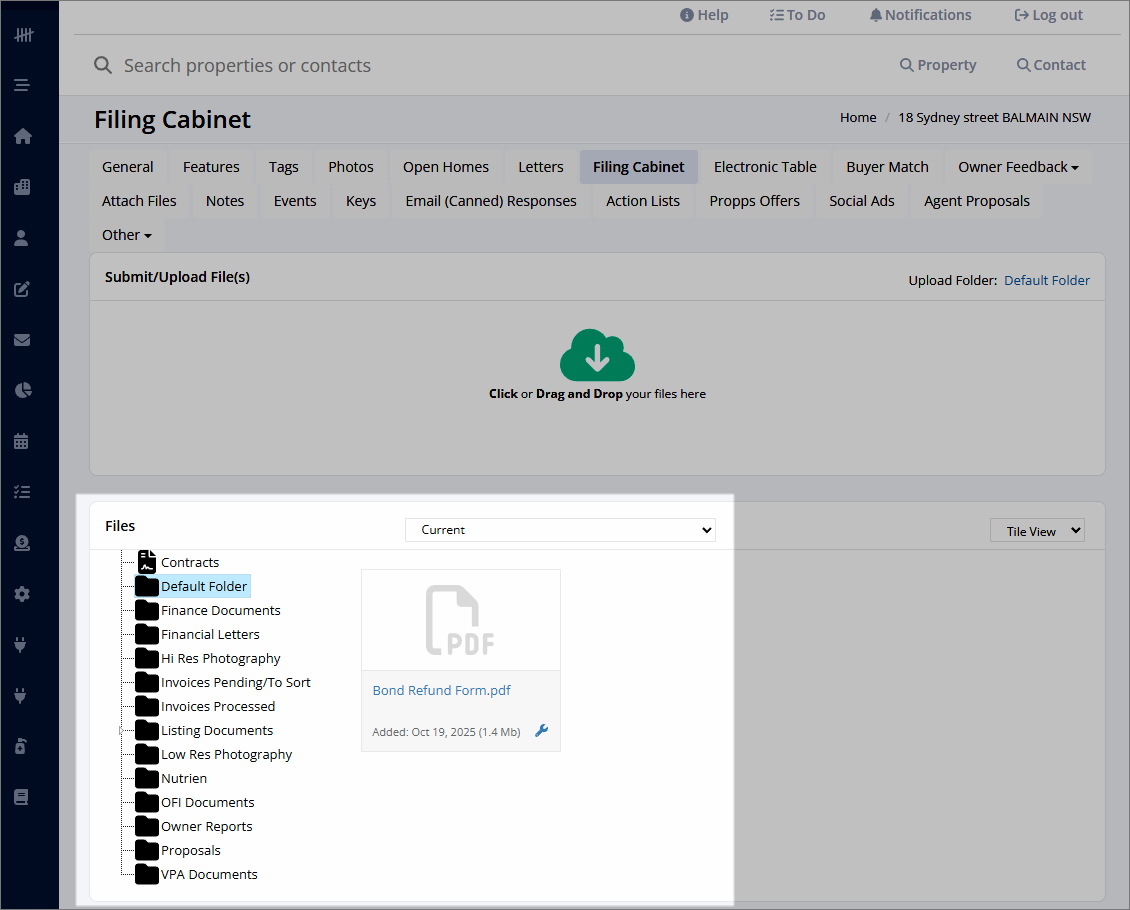Click the Contact search button
The image size is (1130, 910).
1051,65
